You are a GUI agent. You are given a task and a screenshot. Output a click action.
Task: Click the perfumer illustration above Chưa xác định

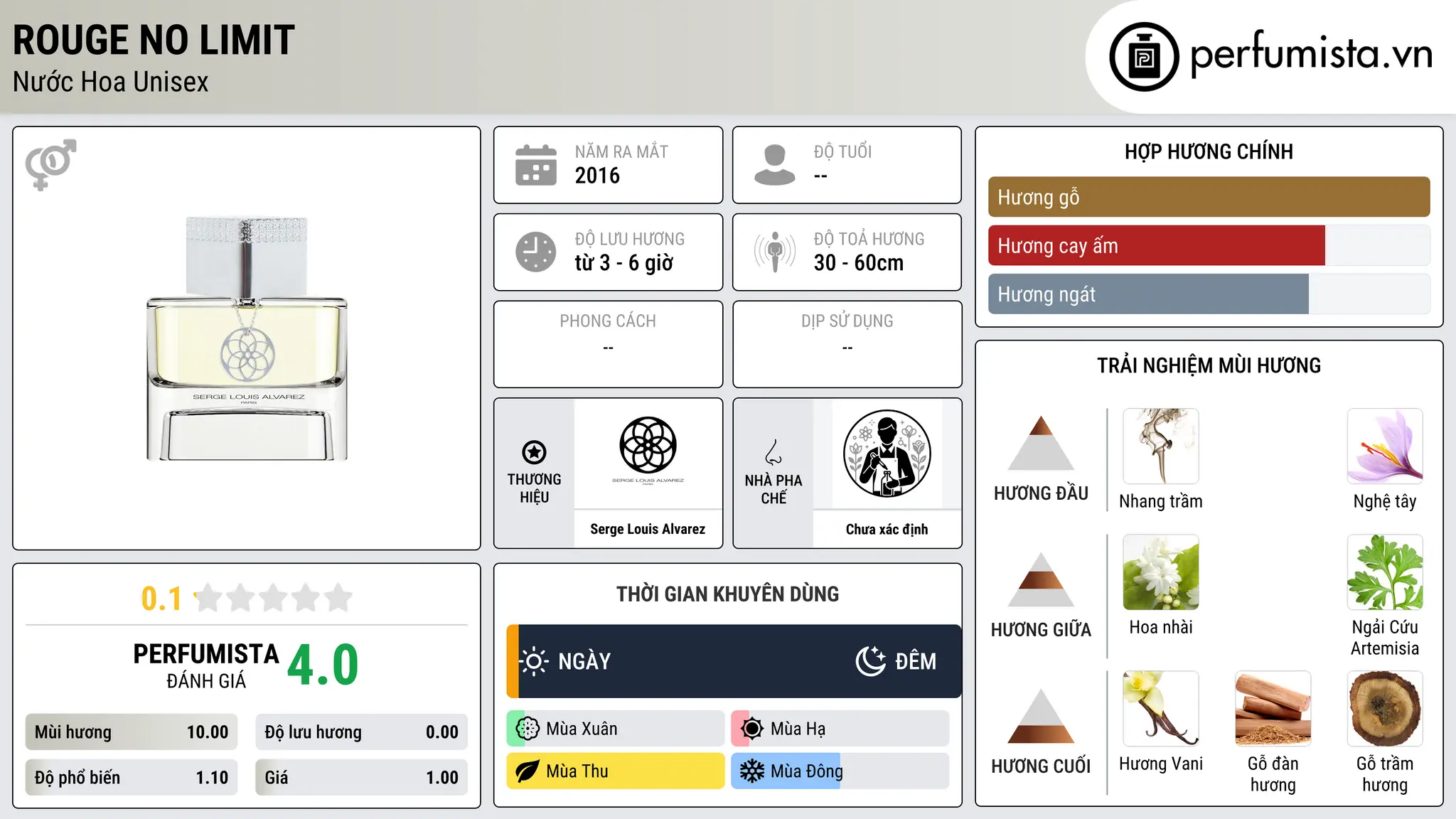(x=887, y=454)
